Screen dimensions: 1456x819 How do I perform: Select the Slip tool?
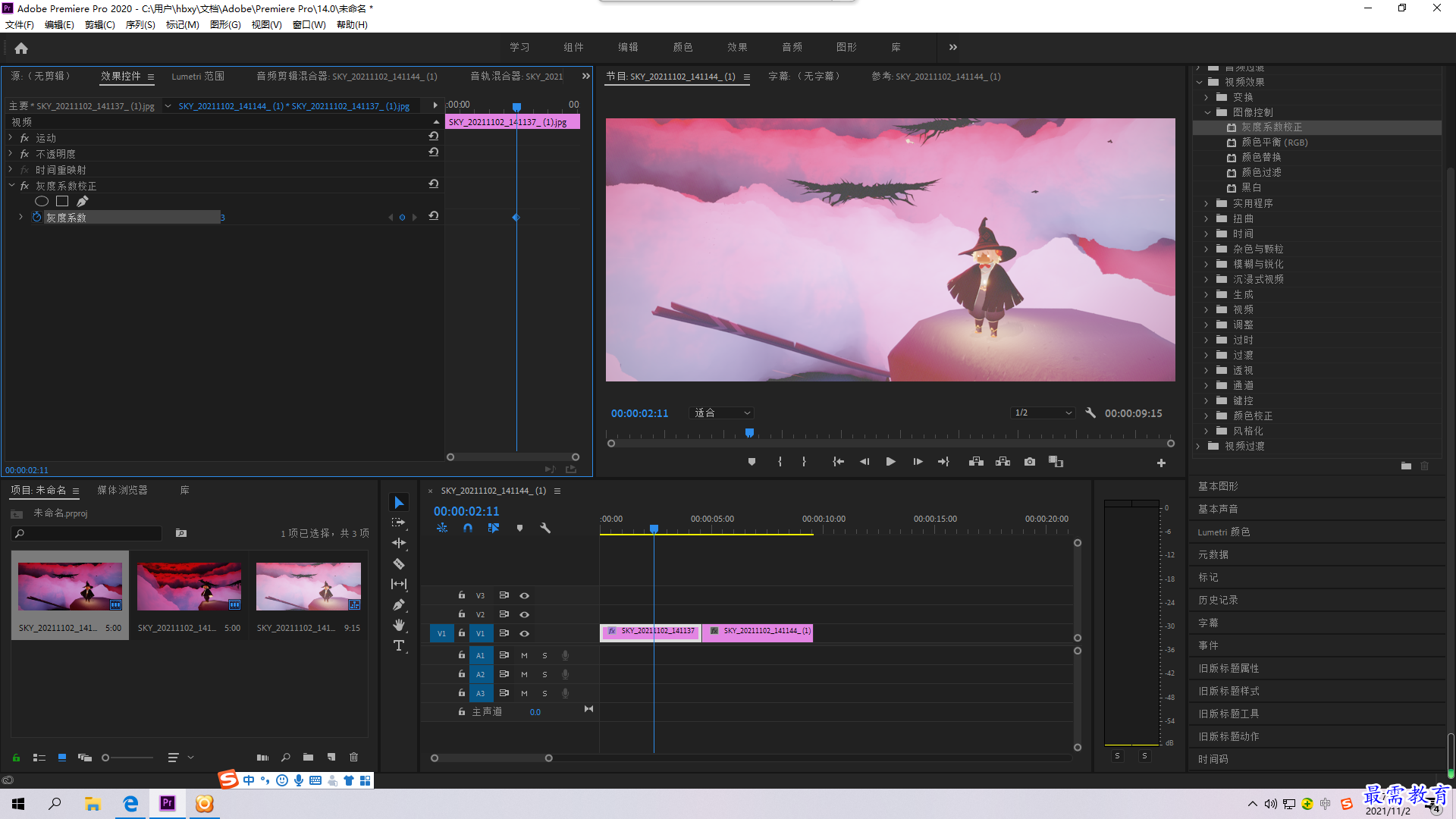399,584
